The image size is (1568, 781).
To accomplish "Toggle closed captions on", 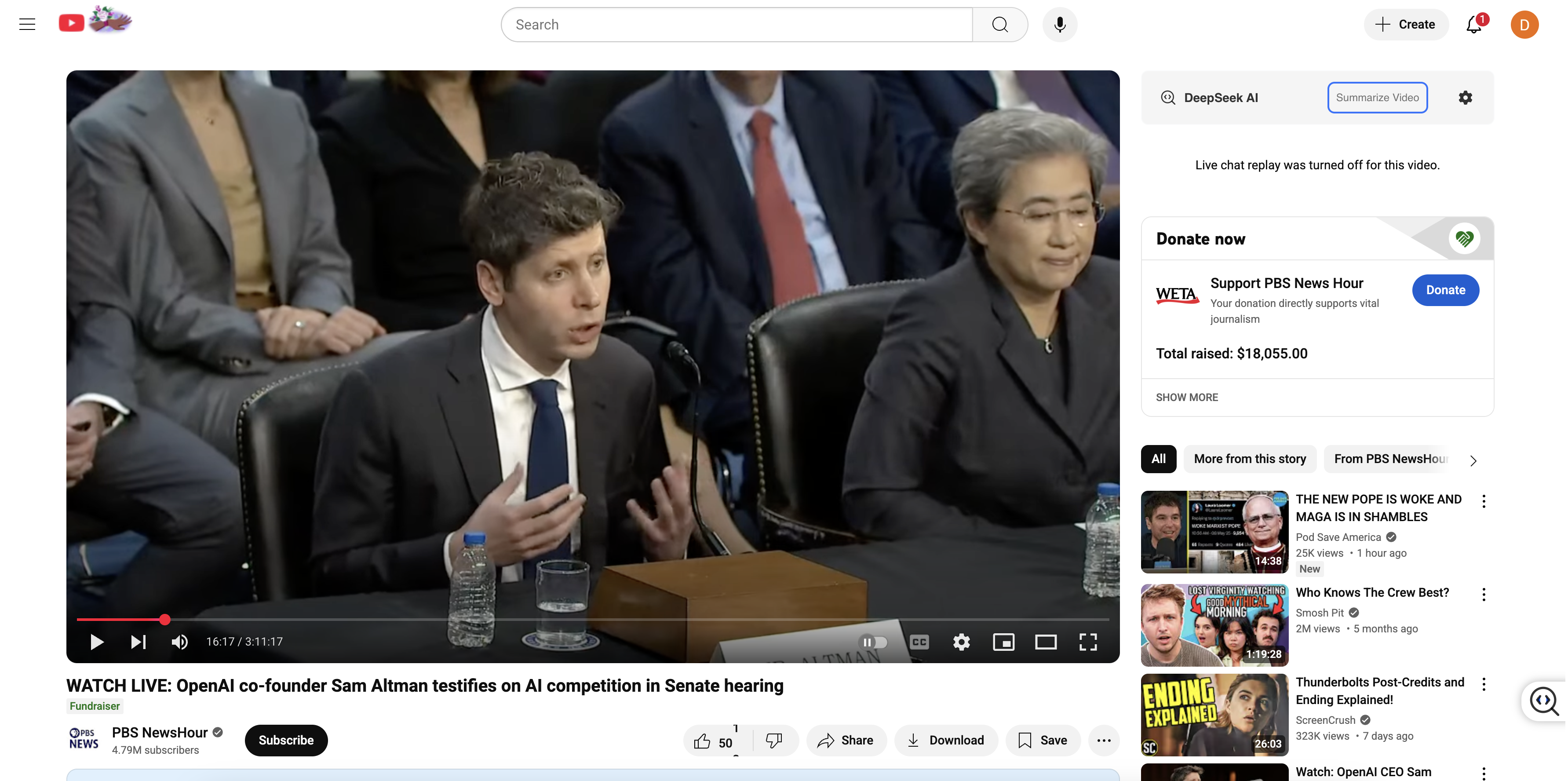I will 919,642.
